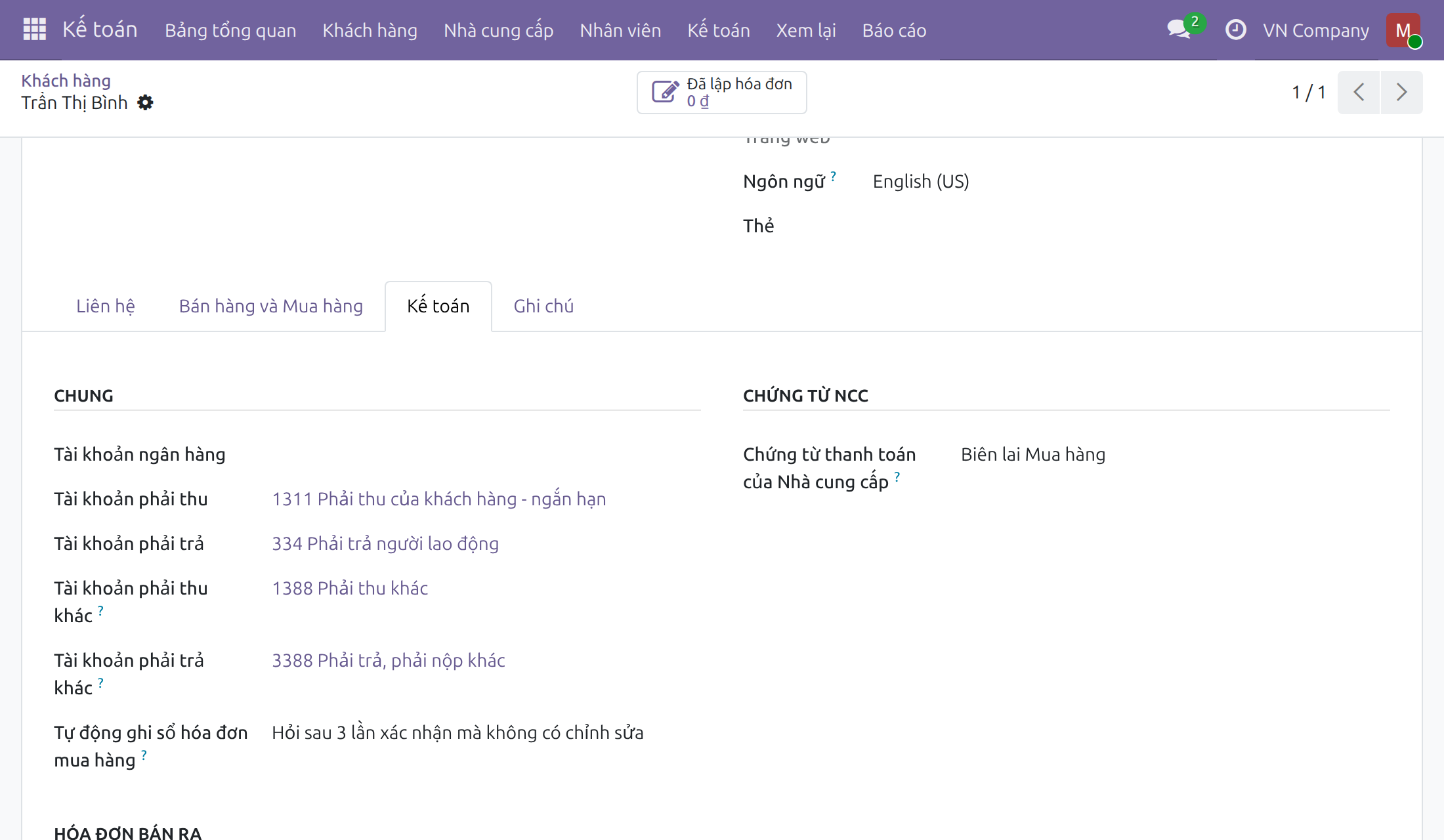Open the activities clock icon
This screenshot has width=1444, height=840.
pos(1235,30)
